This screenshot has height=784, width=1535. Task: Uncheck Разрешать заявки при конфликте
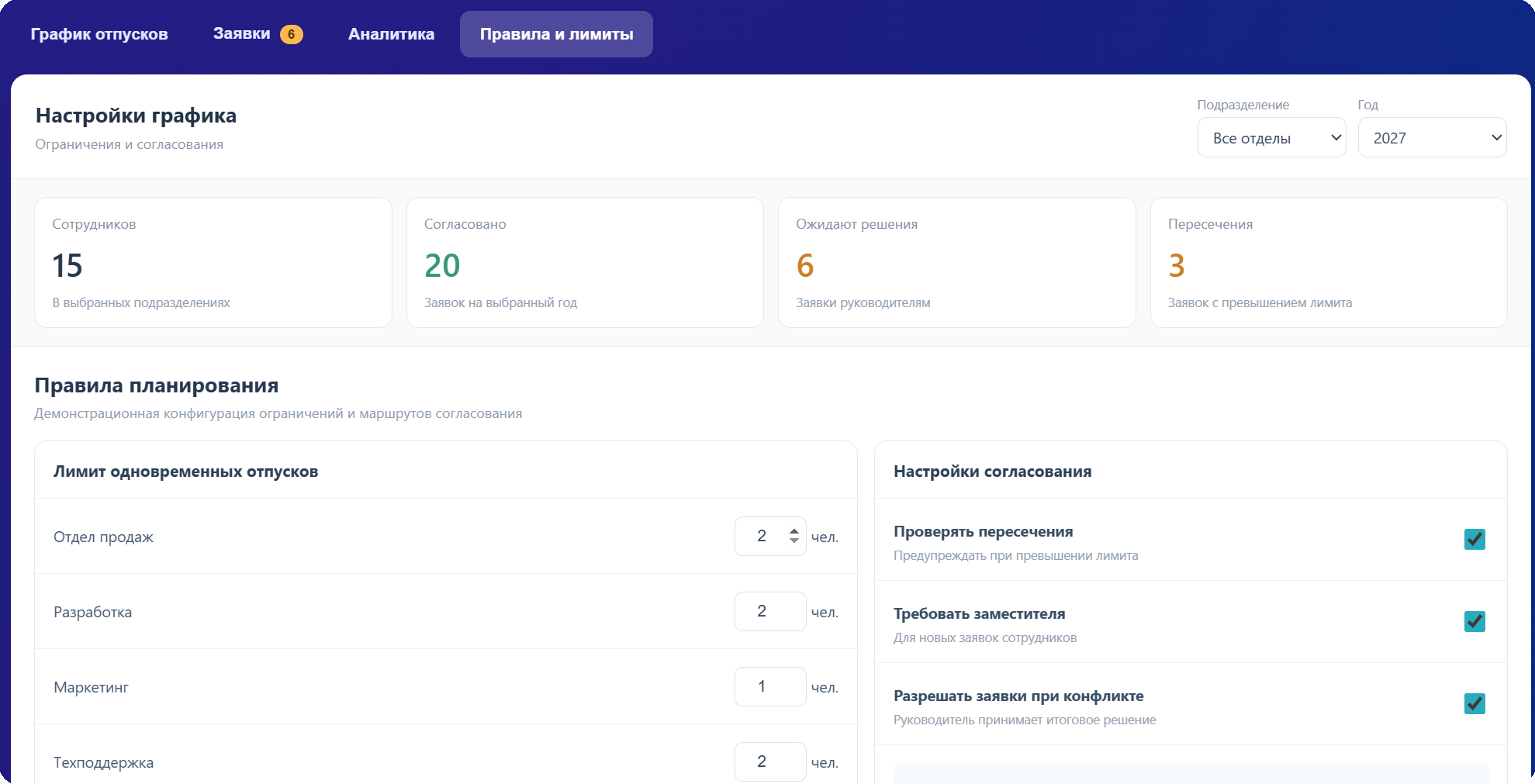(1474, 703)
